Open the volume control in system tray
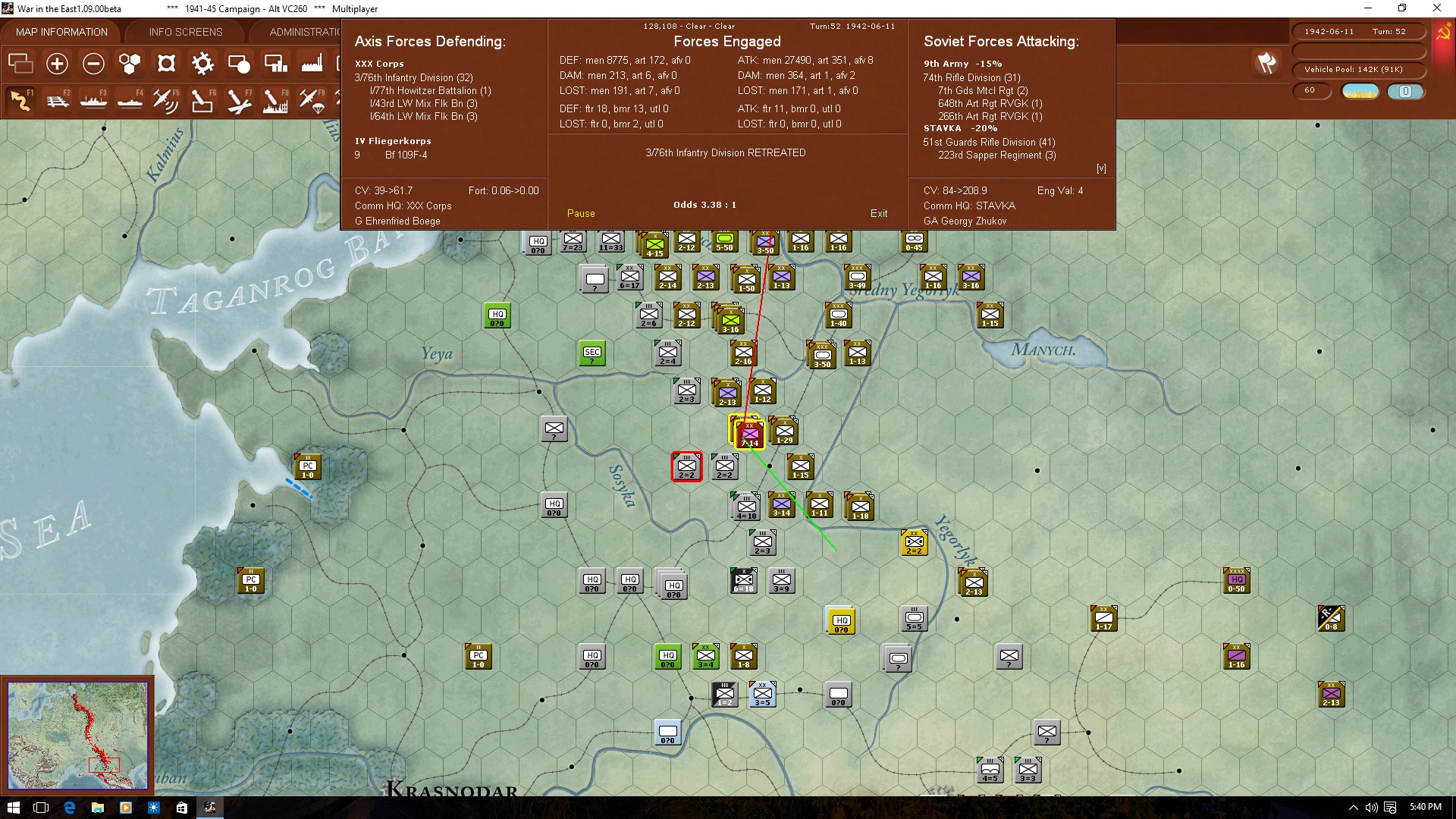Viewport: 1456px width, 819px height. pos(1371,808)
